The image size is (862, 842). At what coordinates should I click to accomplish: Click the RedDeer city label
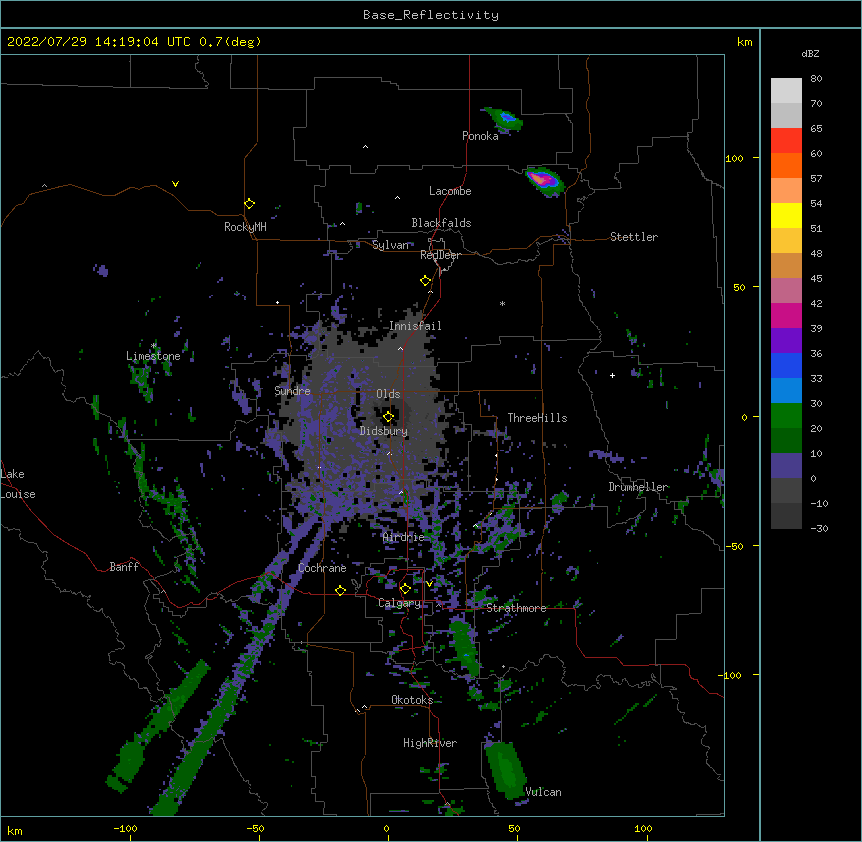point(440,255)
